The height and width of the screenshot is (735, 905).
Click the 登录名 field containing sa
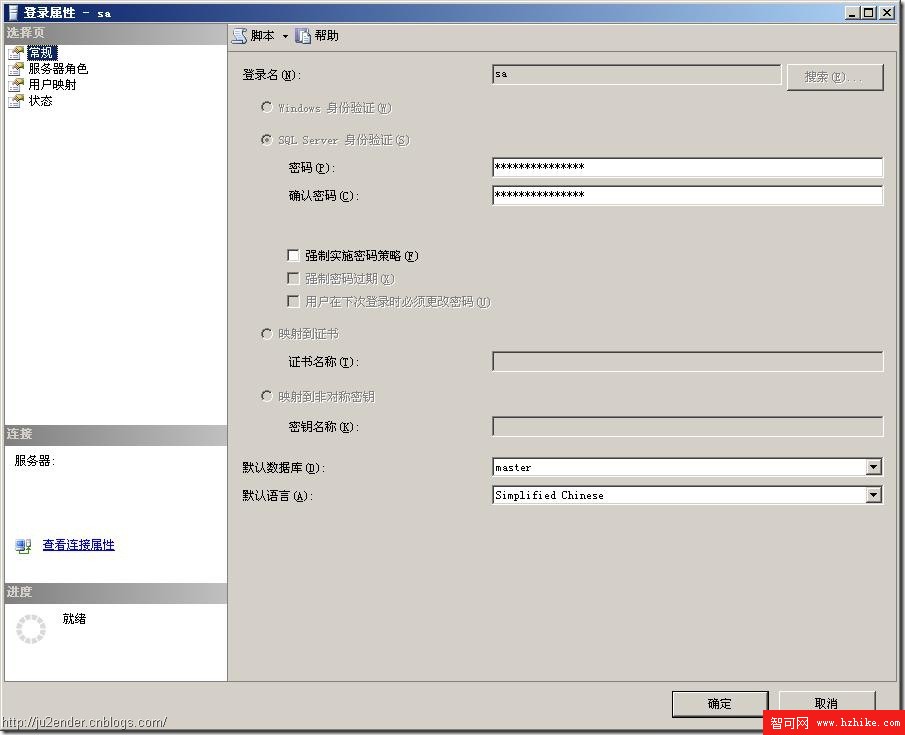point(636,74)
